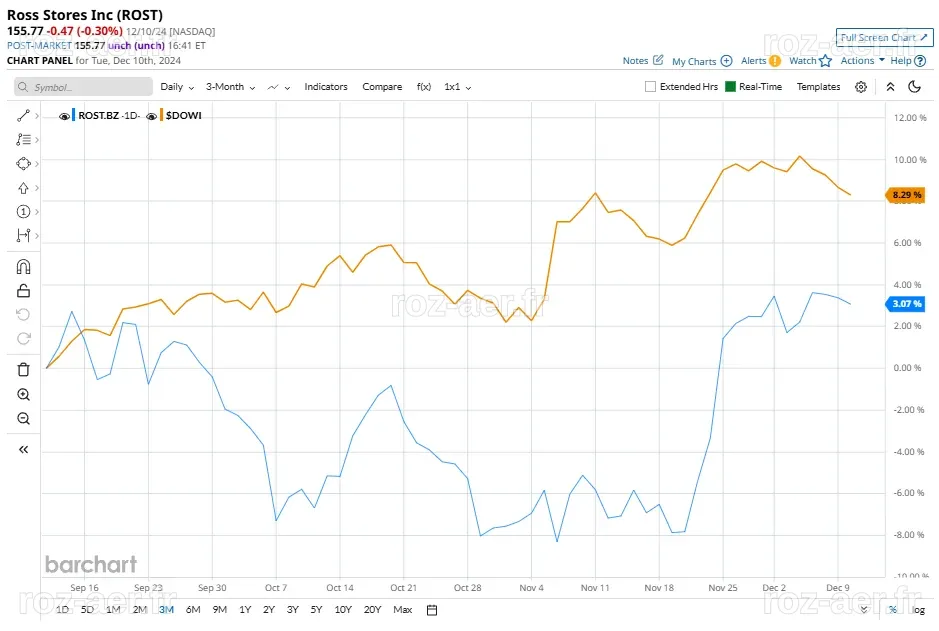This screenshot has height=631, width=939.
Task: Open the Indicators menu
Action: [x=326, y=87]
